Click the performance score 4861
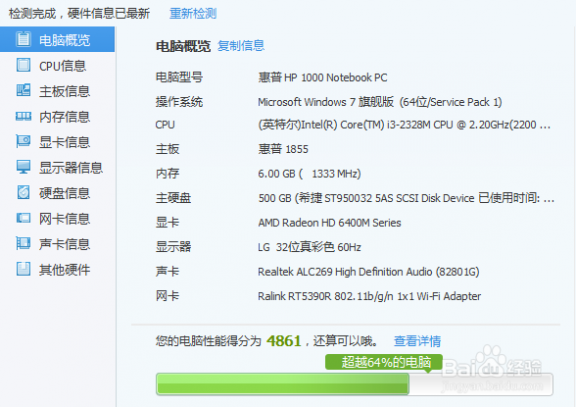The height and width of the screenshot is (407, 576). coord(284,341)
